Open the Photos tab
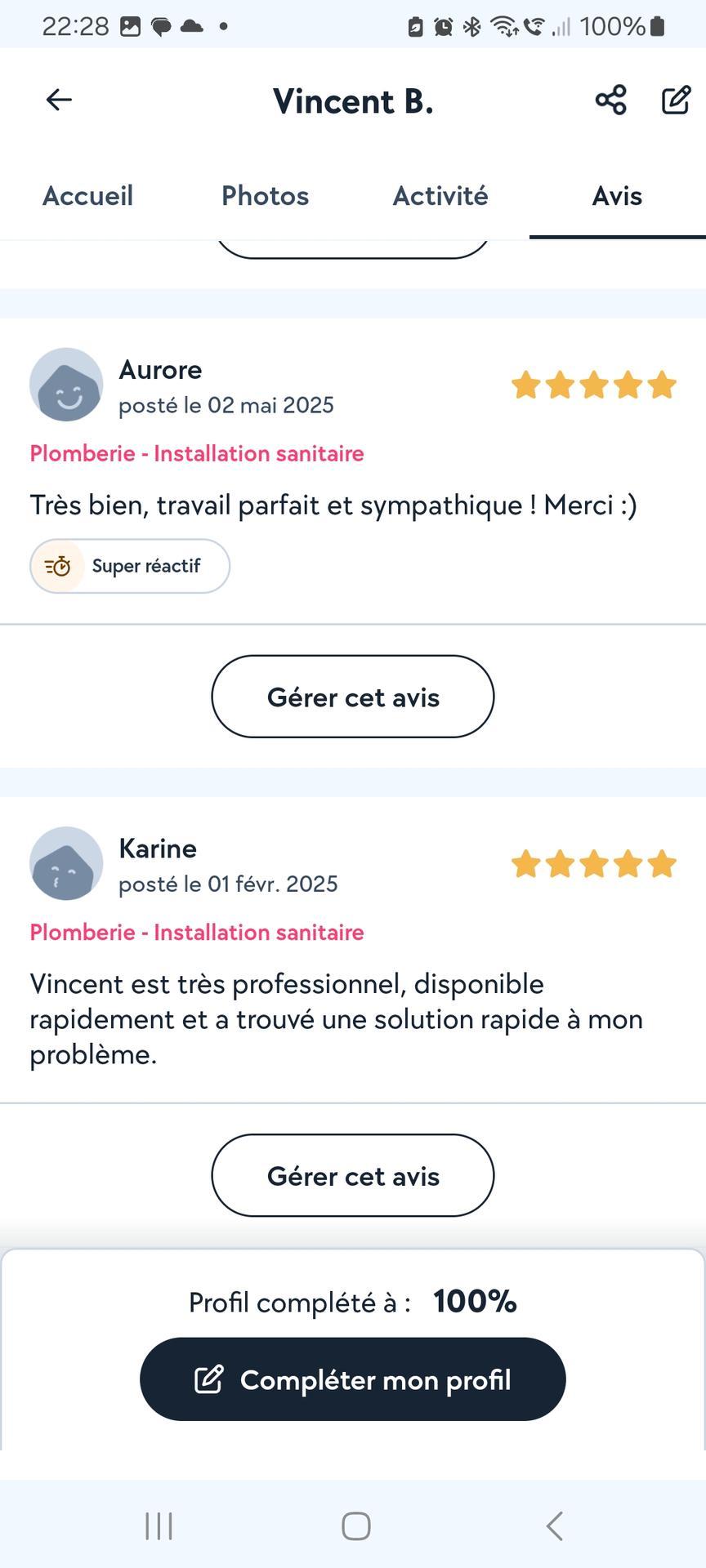The image size is (706, 1568). pyautogui.click(x=265, y=196)
